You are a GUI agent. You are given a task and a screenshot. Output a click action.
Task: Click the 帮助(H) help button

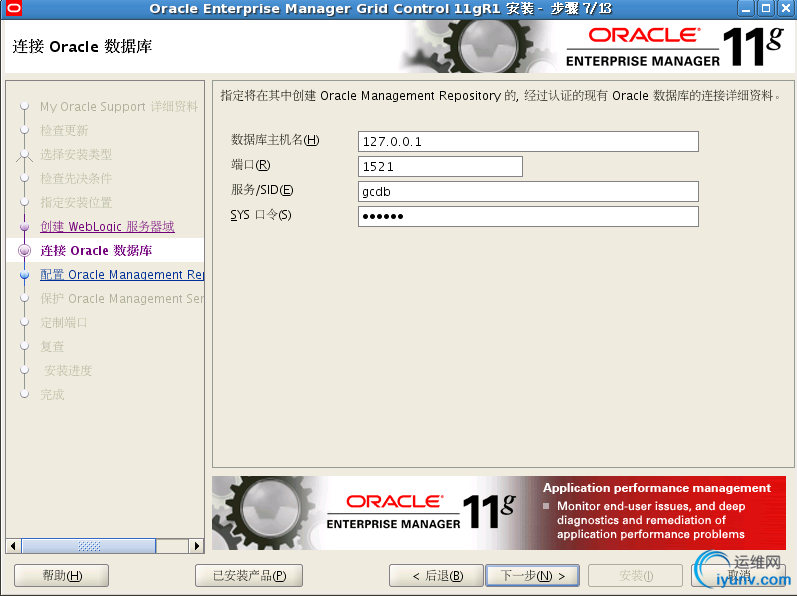click(62, 576)
